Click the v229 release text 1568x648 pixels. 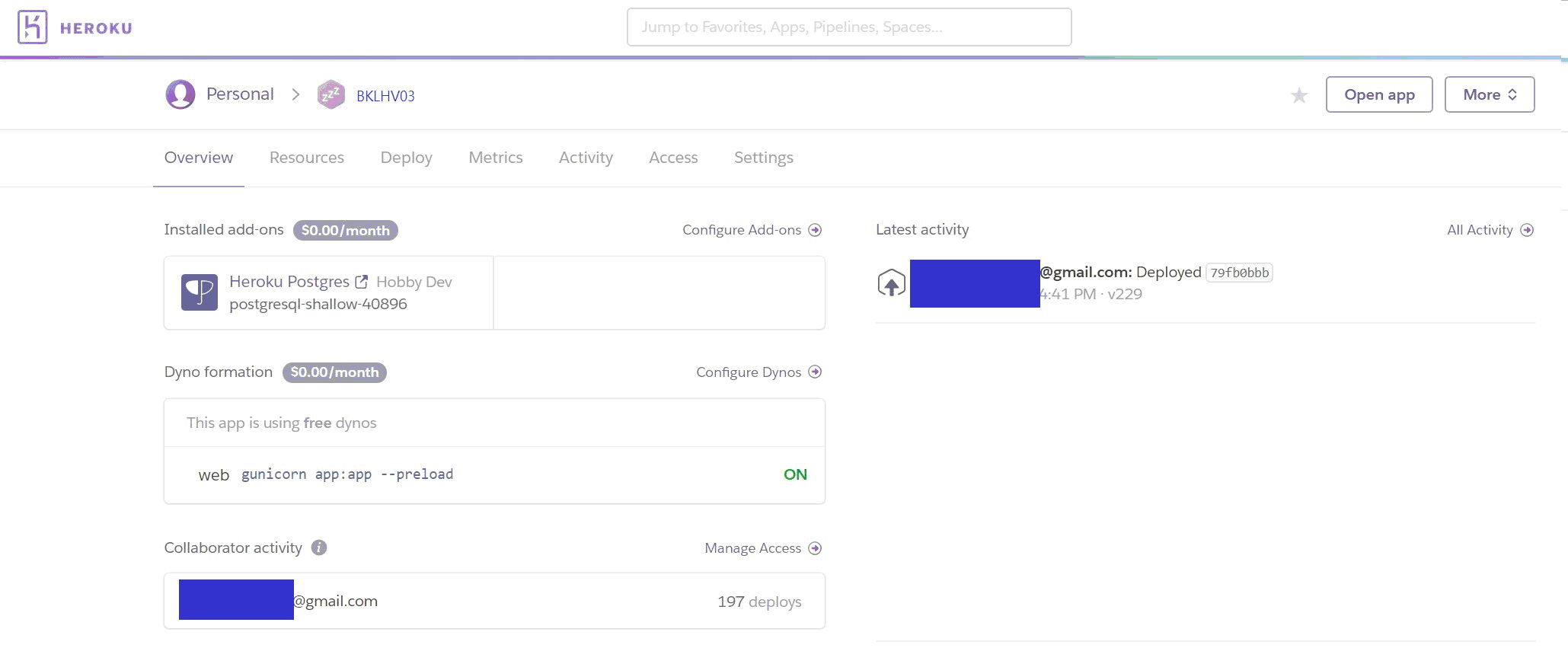(x=1125, y=294)
